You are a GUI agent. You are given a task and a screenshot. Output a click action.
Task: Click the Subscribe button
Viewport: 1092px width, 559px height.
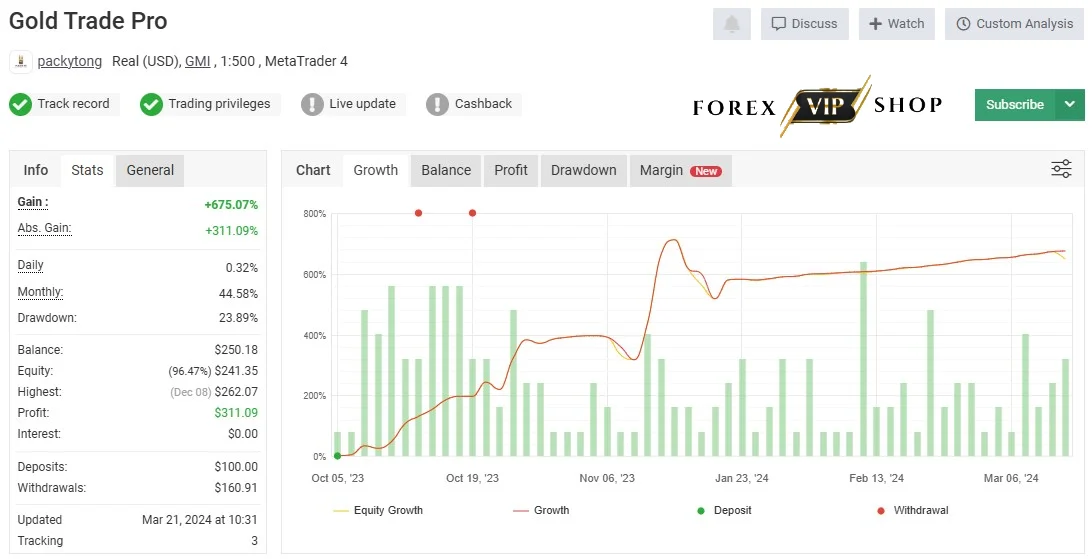point(1015,104)
